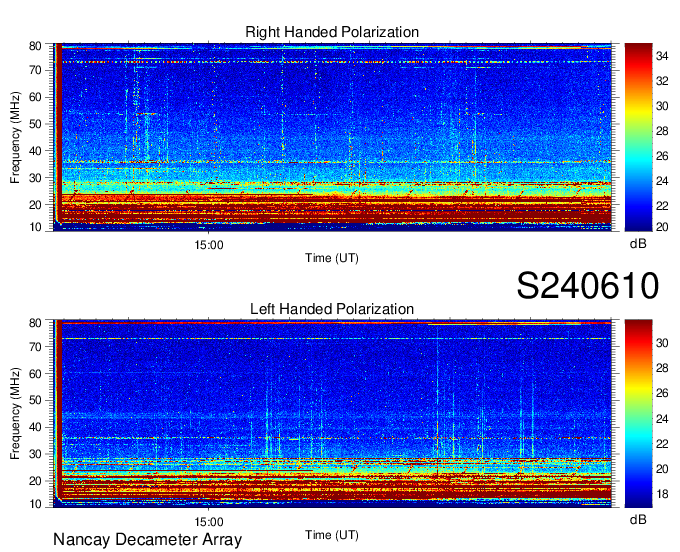Click the "Left Handed Polarization" plot title
Screen dimensions: 680x552
coord(332,309)
